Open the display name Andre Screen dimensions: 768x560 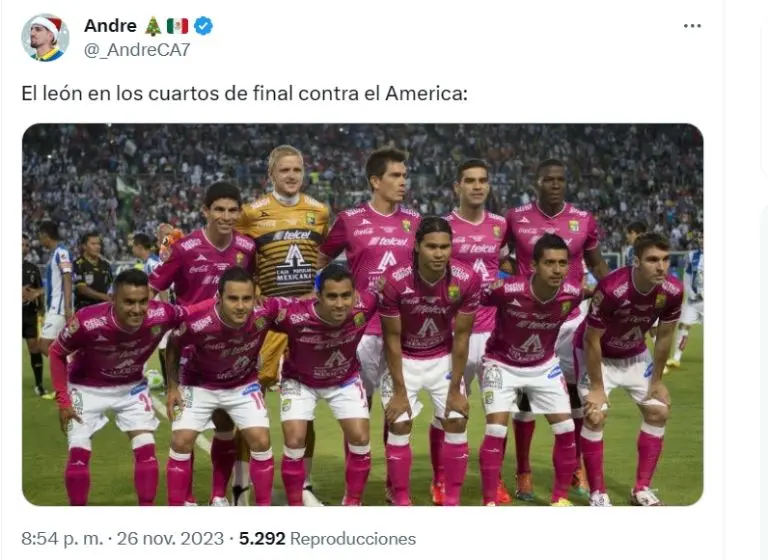(110, 26)
